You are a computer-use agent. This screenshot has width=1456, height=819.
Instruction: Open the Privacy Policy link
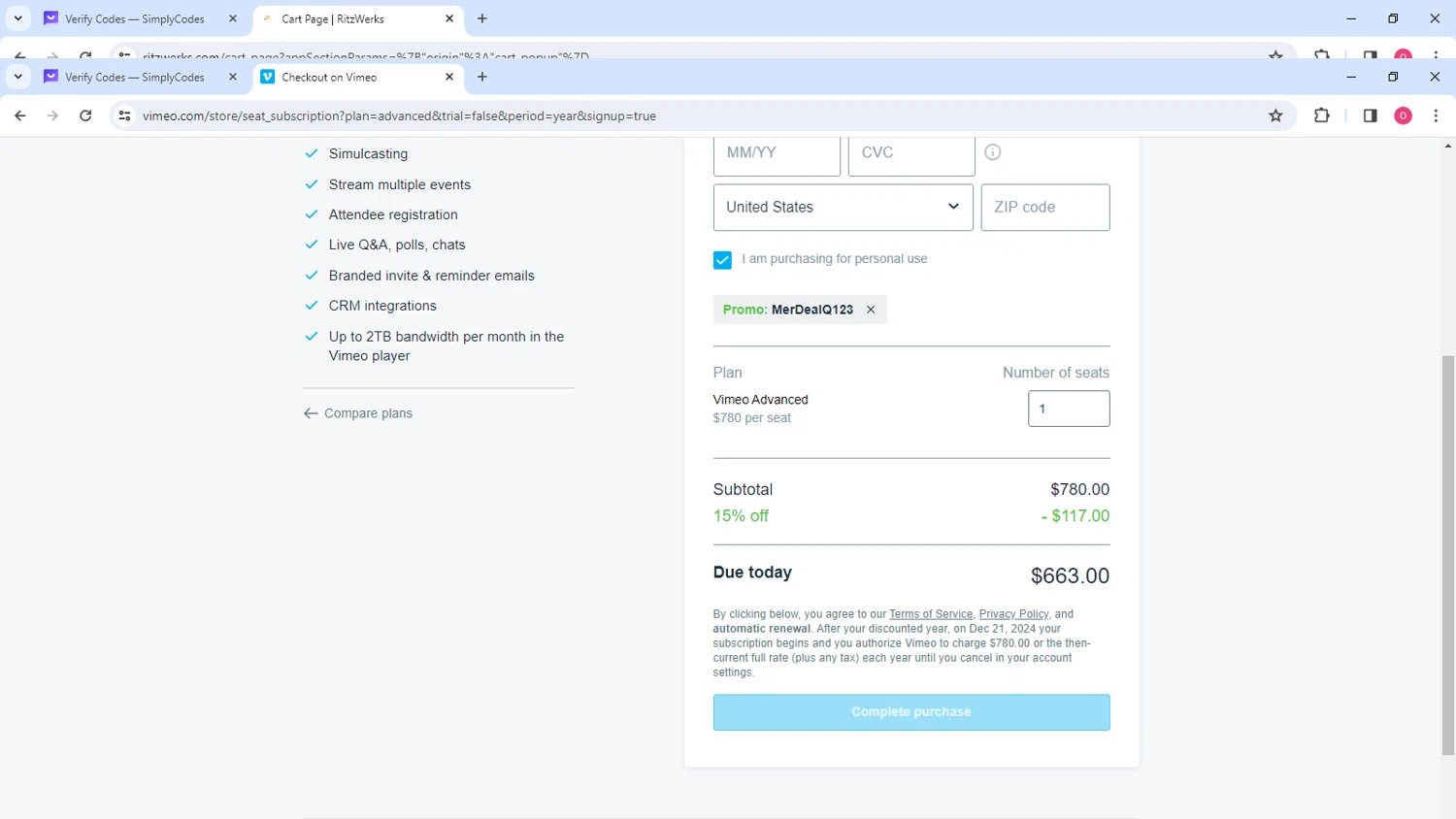pyautogui.click(x=1013, y=614)
